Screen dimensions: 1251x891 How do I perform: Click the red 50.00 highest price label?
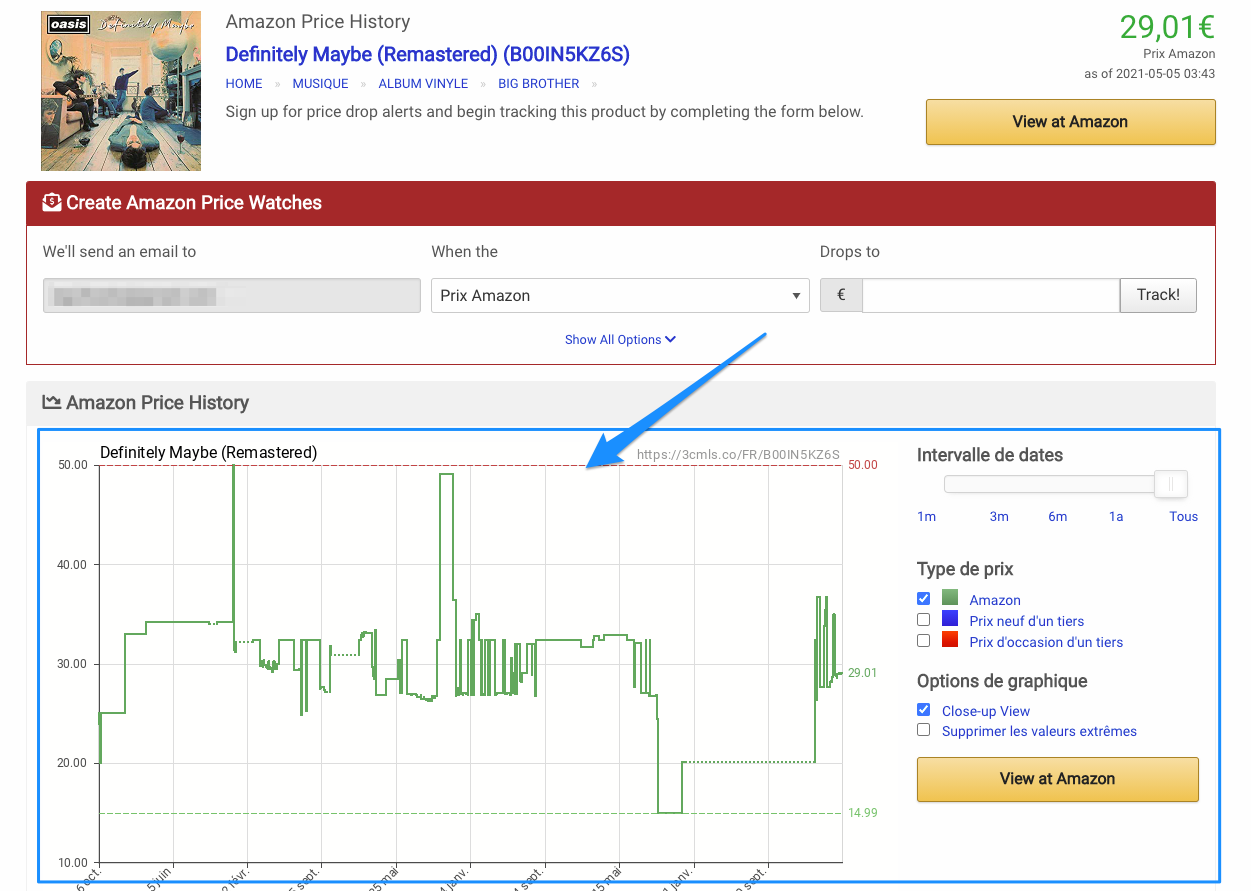point(863,465)
